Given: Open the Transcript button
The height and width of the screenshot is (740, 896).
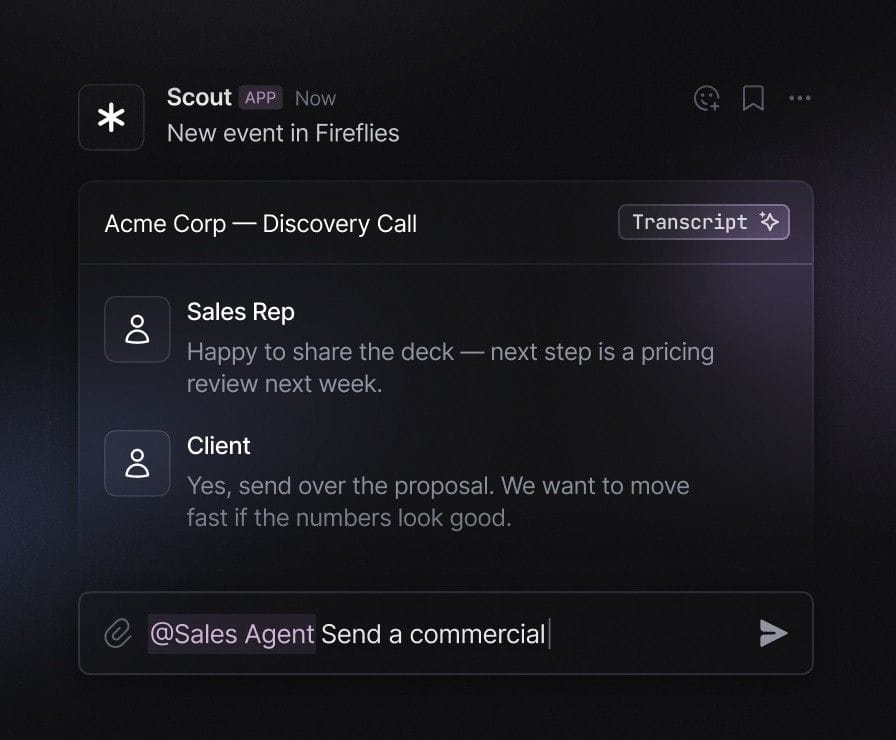Looking at the screenshot, I should (704, 222).
